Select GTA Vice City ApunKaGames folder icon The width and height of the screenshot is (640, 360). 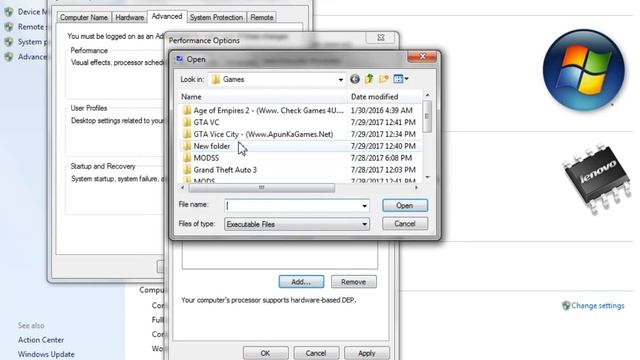click(187, 134)
